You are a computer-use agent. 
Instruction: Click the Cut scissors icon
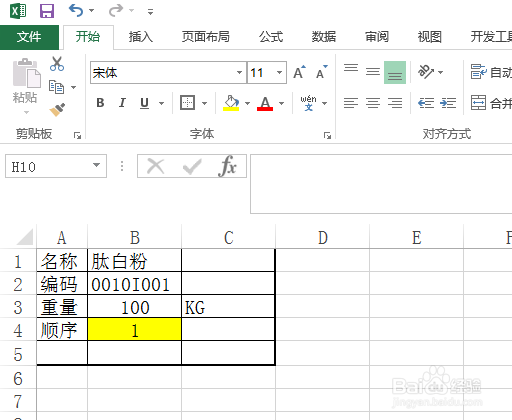tap(57, 64)
